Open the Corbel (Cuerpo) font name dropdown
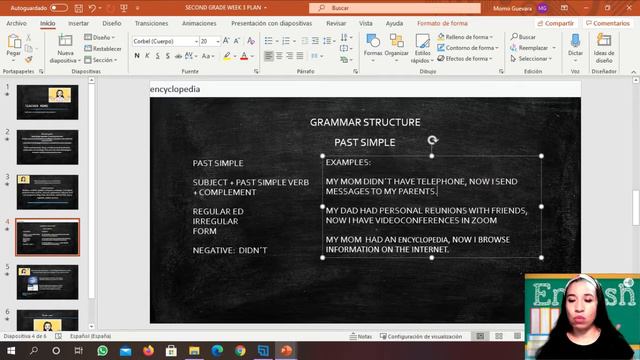 [x=196, y=42]
